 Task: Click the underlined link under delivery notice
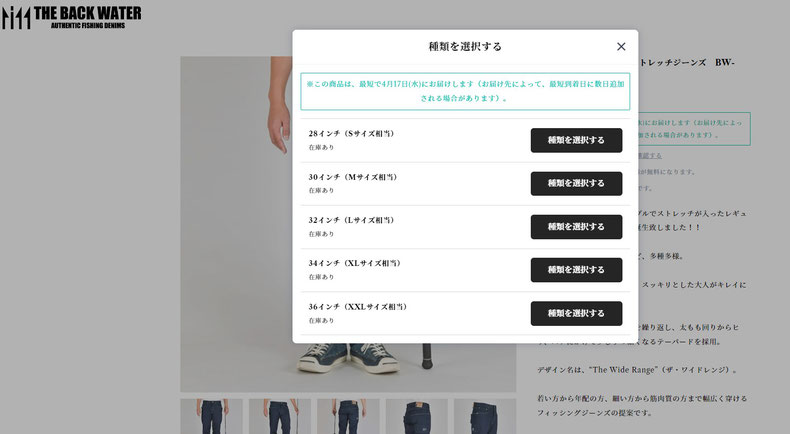pos(649,156)
